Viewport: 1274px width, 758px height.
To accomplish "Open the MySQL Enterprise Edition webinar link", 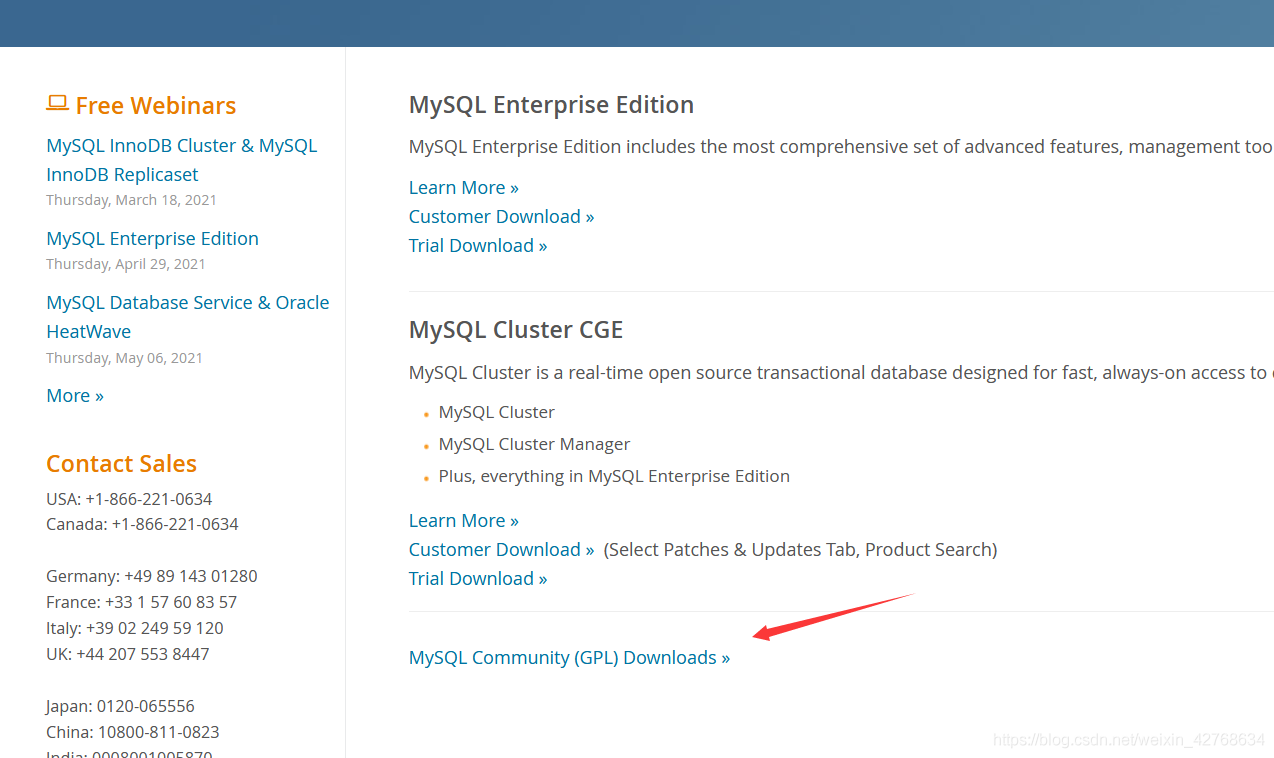I will (152, 238).
